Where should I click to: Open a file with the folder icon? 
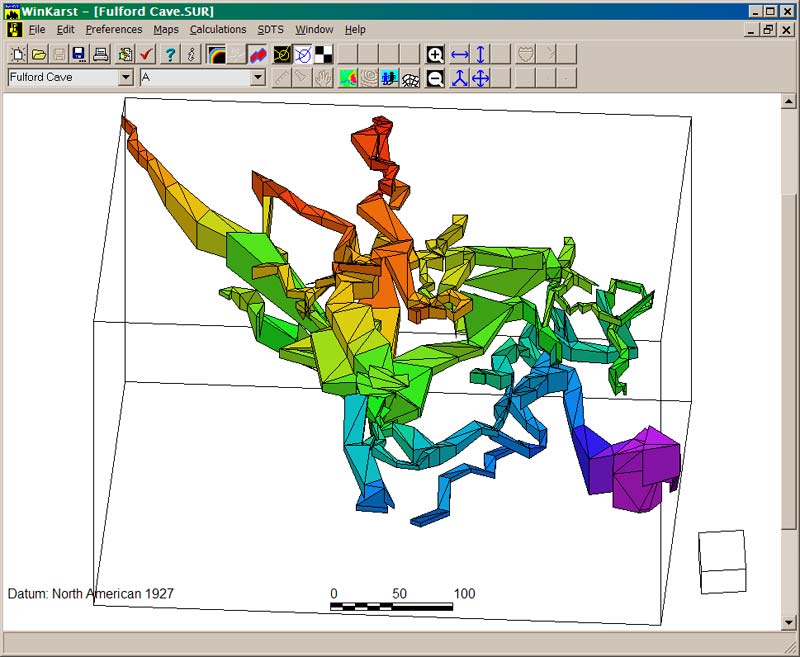(x=39, y=54)
